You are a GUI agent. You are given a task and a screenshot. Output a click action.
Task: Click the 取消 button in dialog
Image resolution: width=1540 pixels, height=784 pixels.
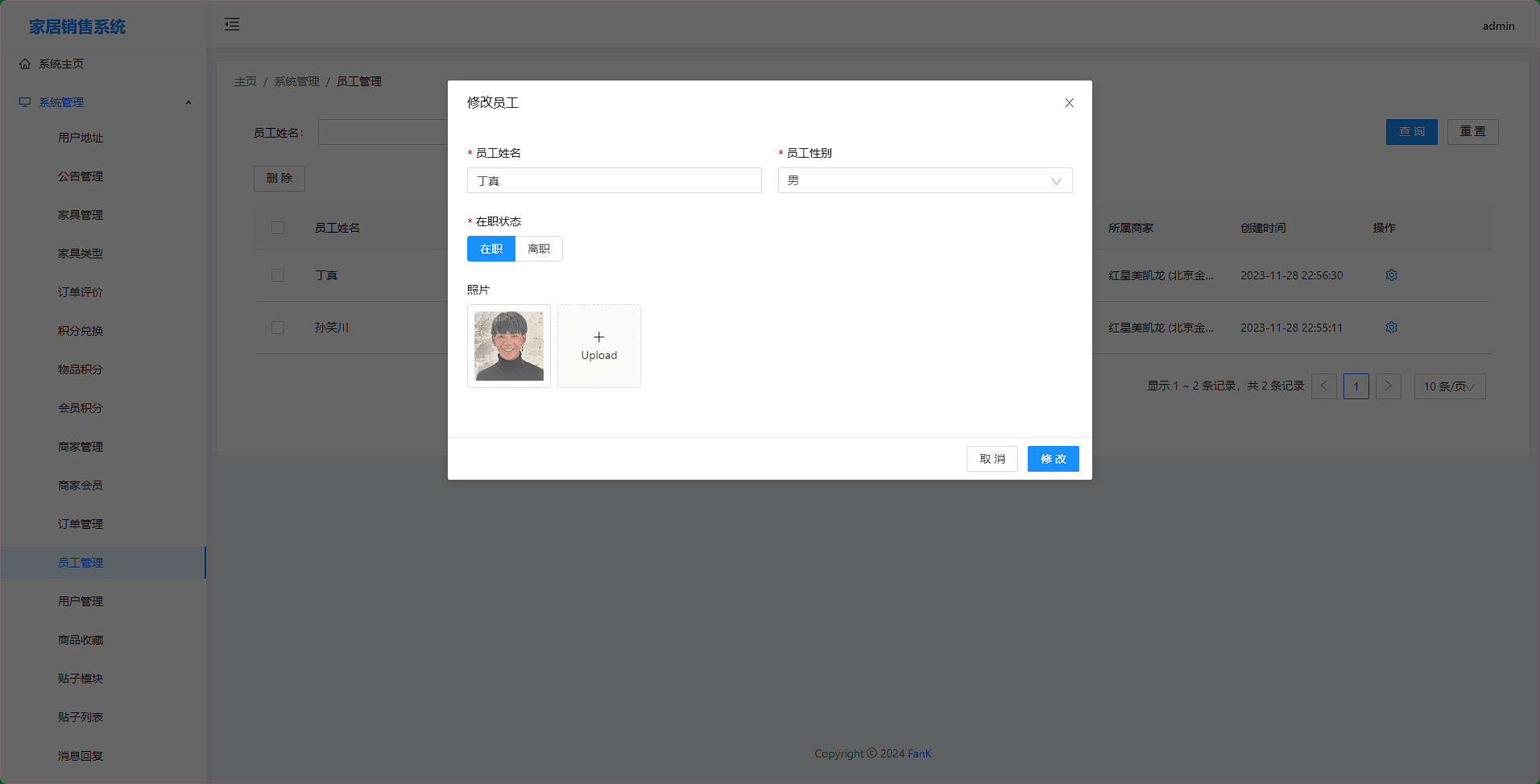click(992, 459)
